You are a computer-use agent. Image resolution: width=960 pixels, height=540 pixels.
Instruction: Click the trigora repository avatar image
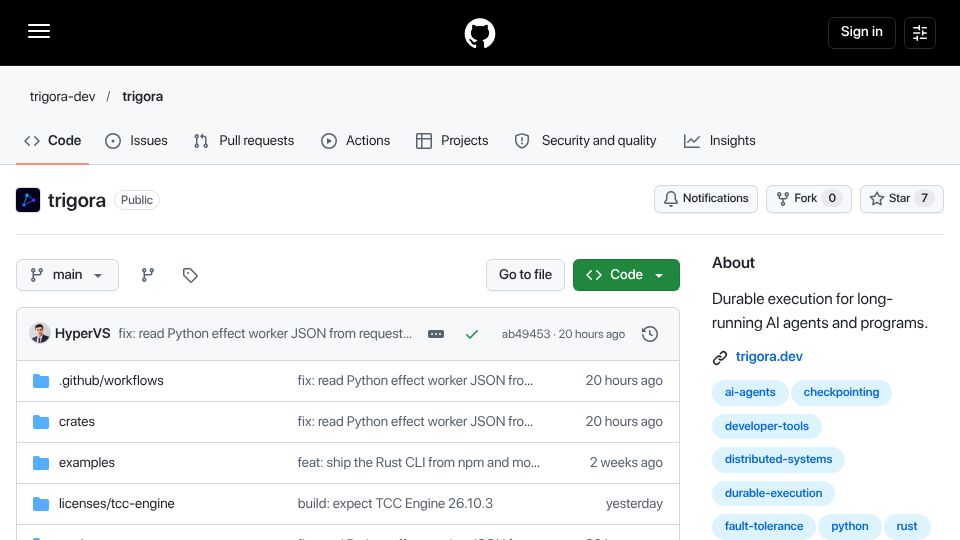[x=28, y=200]
